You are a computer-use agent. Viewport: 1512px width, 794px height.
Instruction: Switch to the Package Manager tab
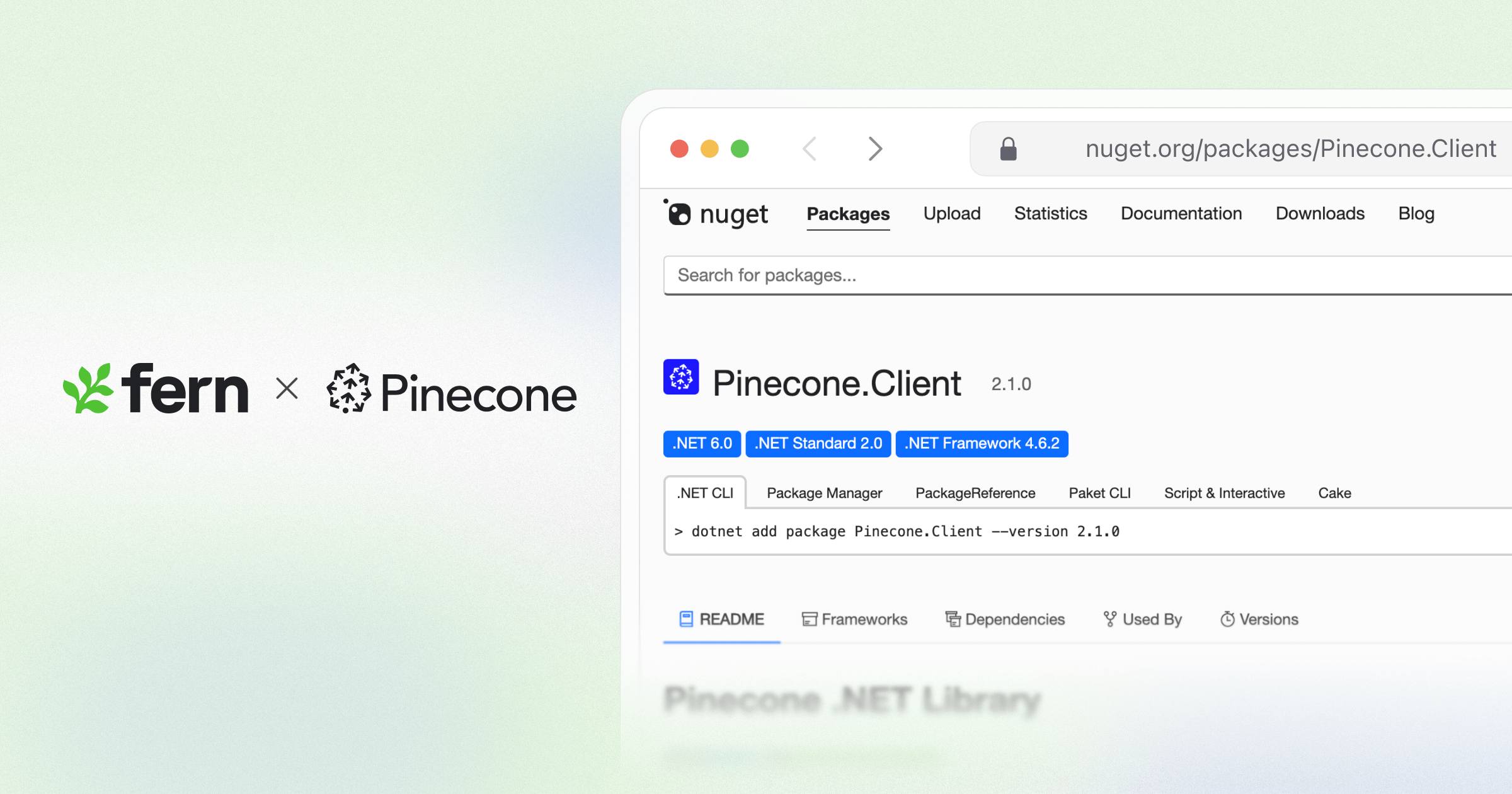824,493
